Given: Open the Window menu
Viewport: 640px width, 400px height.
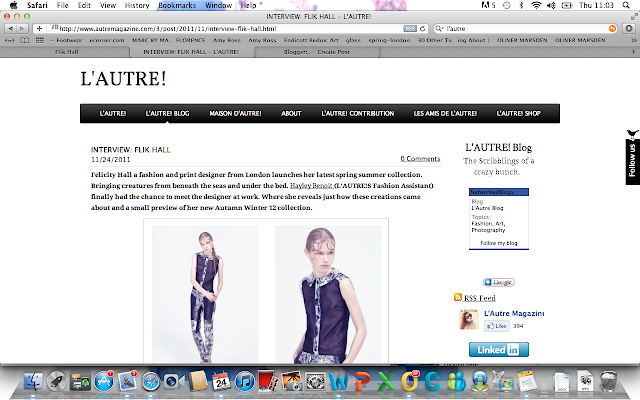Looking at the screenshot, I should [x=218, y=5].
